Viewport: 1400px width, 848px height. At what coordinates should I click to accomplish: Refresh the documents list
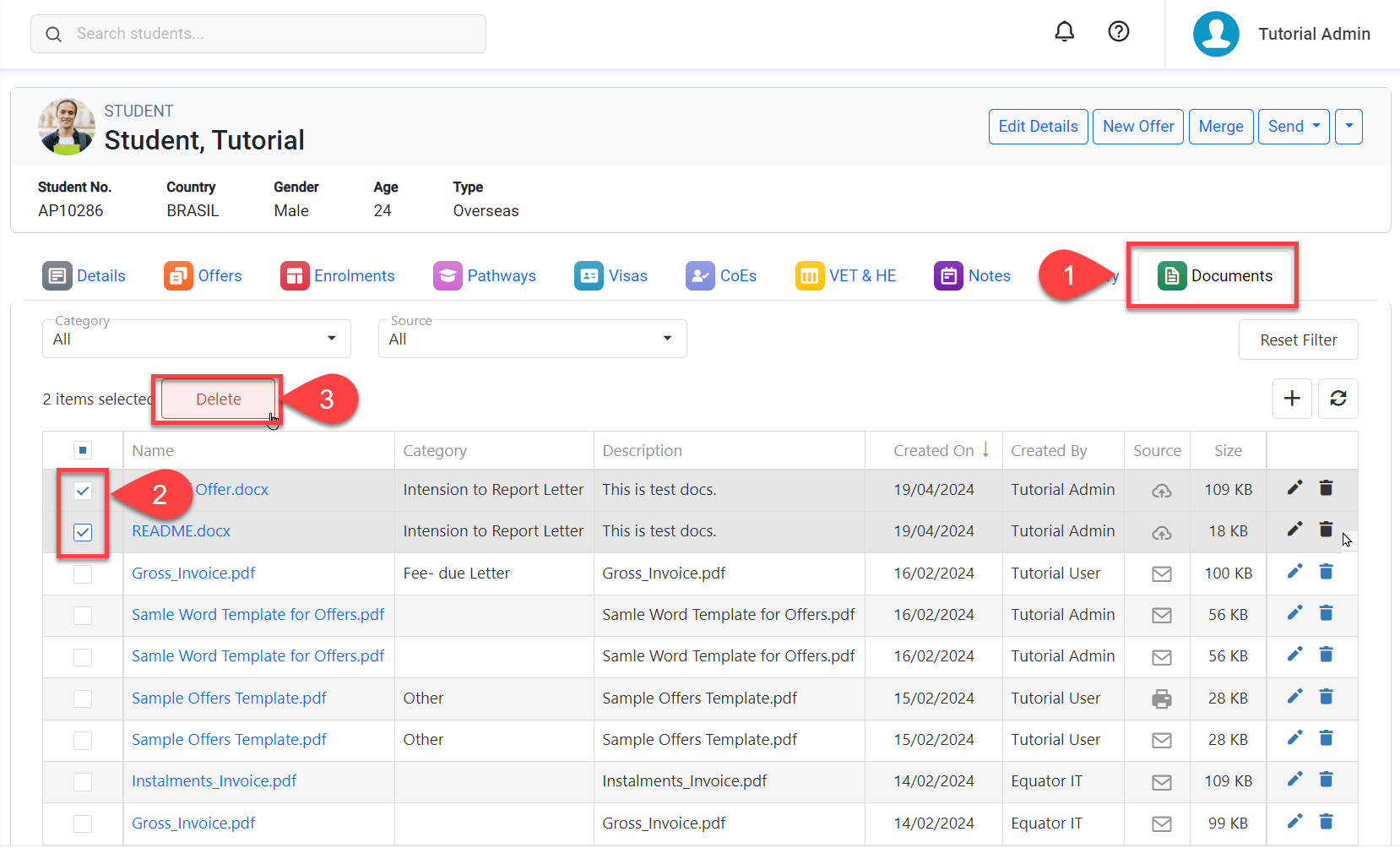[x=1338, y=399]
